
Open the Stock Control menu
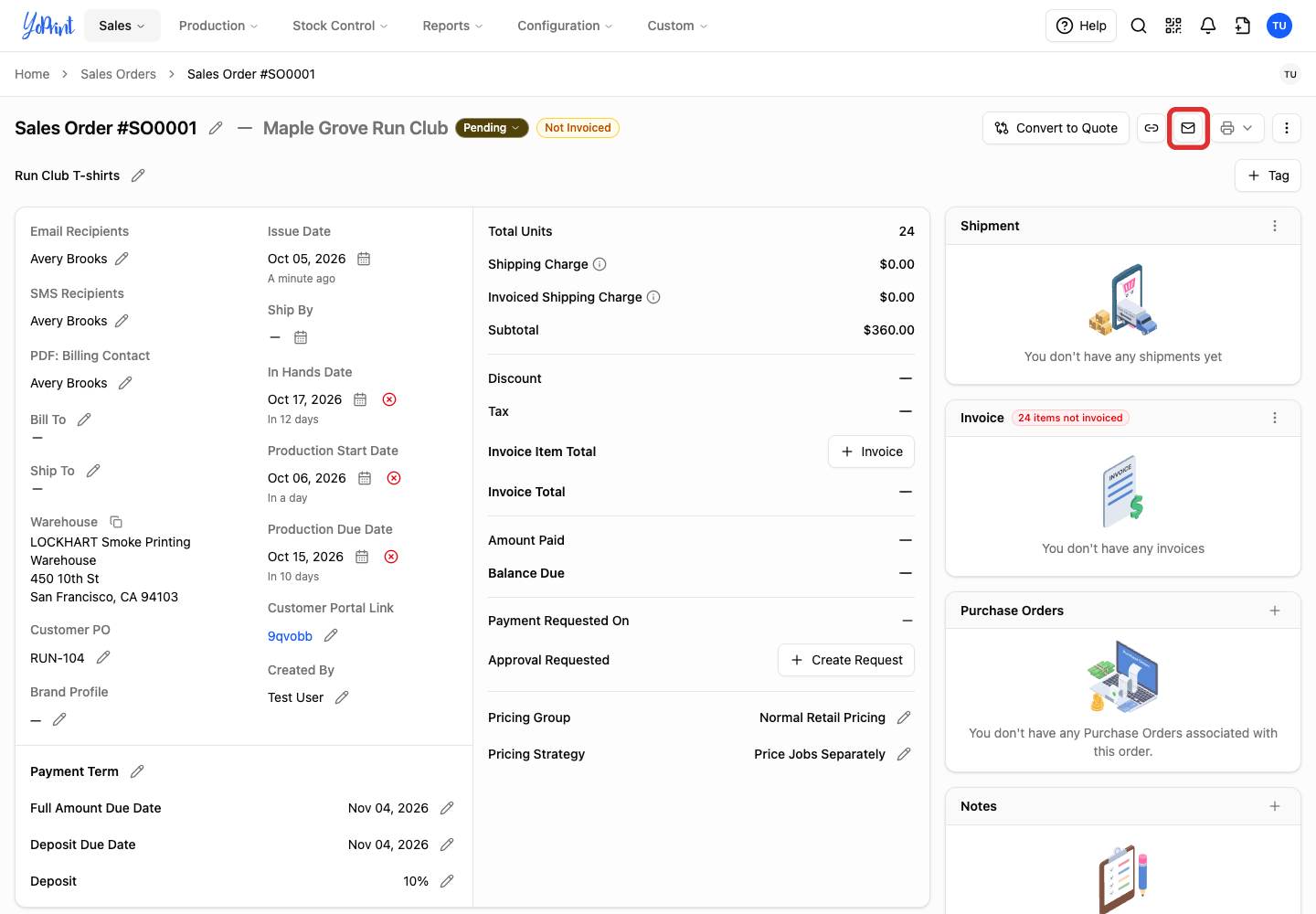tap(340, 26)
